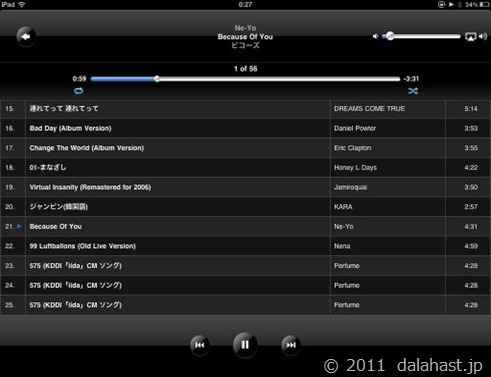This screenshot has width=491, height=377.
Task: Click the low volume speaker icon
Action: (376, 36)
